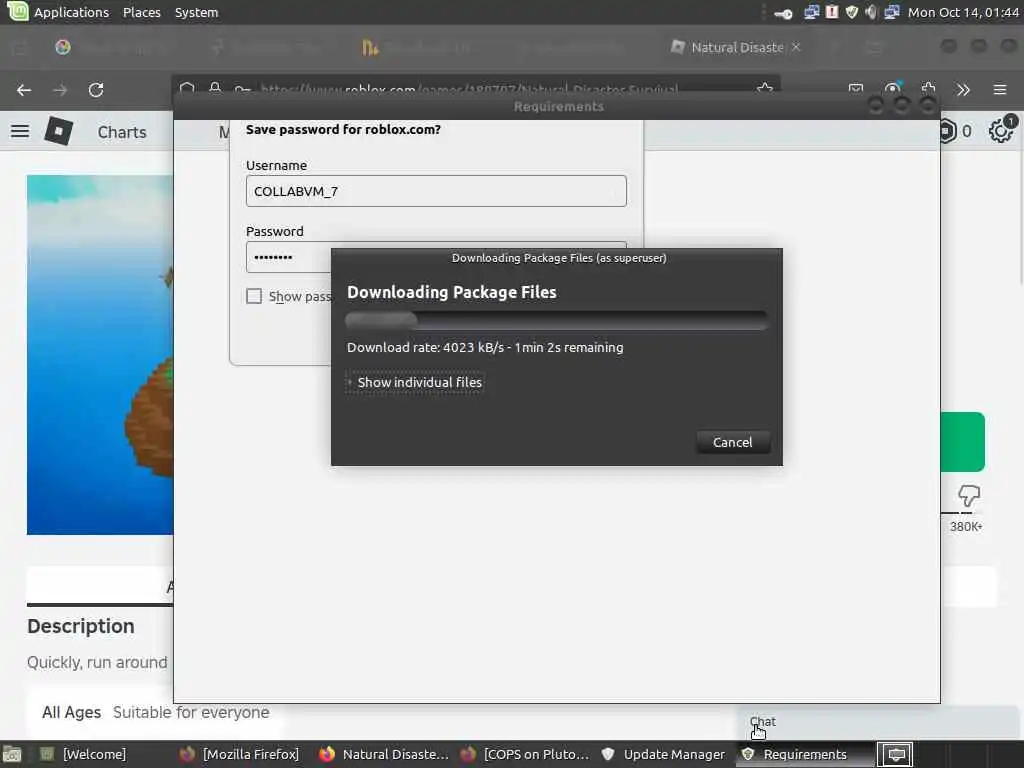
Task: Open the Applications menu
Action: 71,12
